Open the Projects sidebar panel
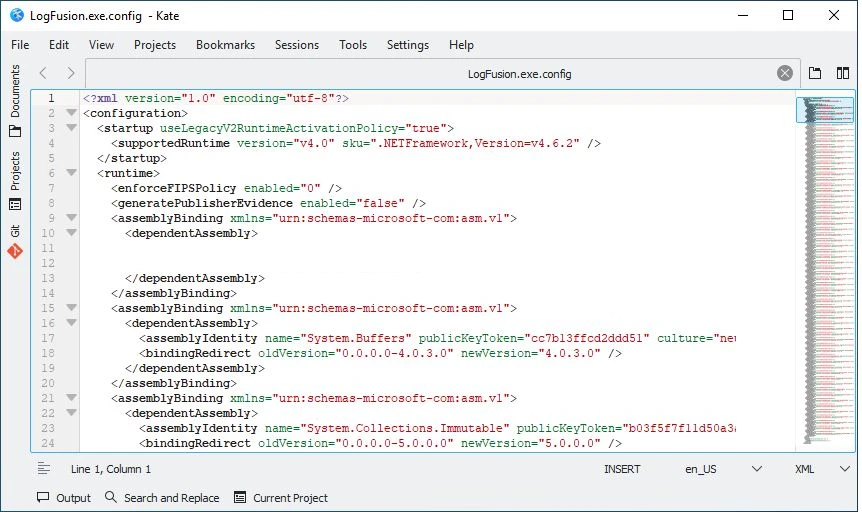Image resolution: width=862 pixels, height=512 pixels. point(15,181)
